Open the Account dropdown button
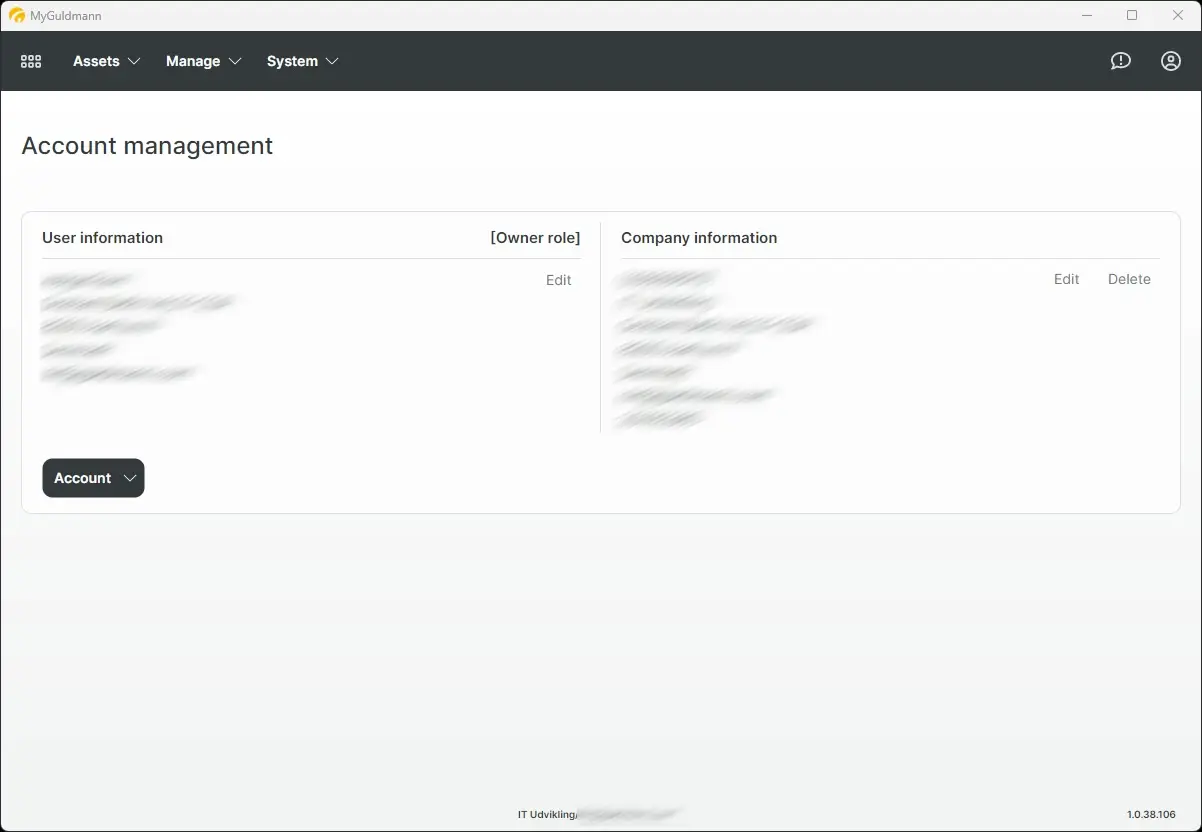 (93, 478)
